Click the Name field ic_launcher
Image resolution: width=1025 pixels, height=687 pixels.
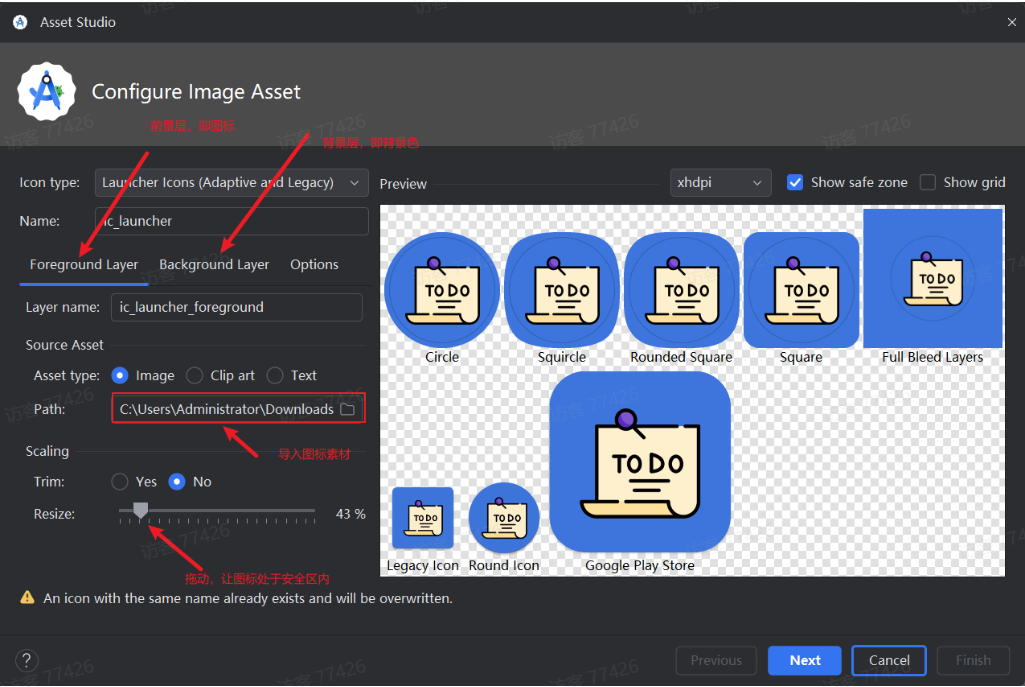(x=231, y=221)
